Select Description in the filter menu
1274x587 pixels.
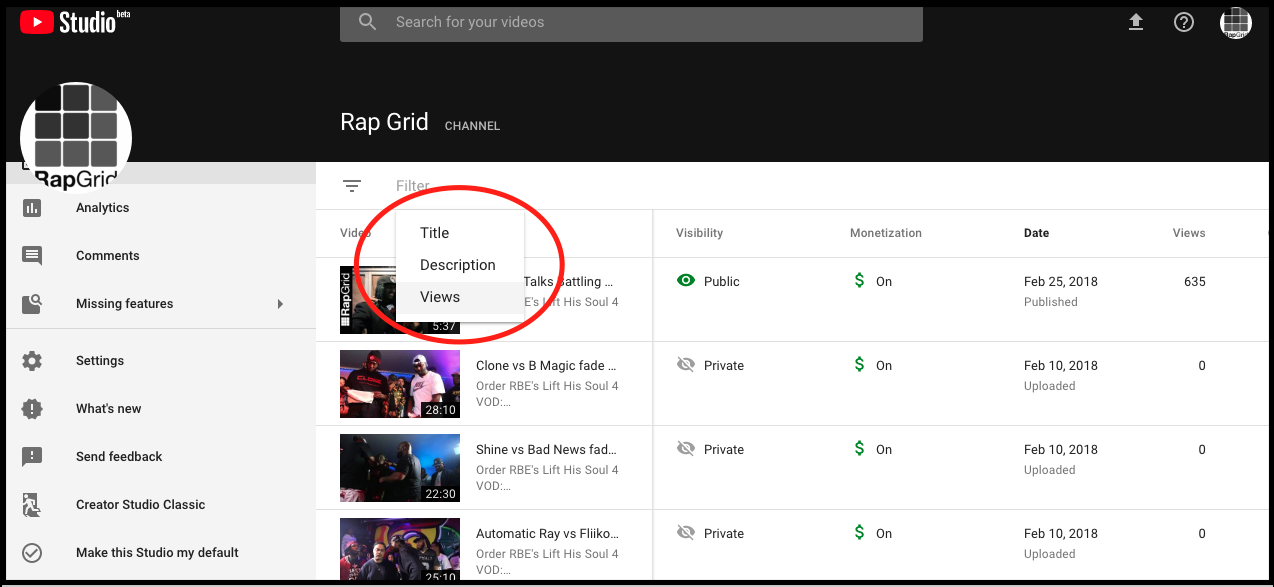(x=459, y=264)
